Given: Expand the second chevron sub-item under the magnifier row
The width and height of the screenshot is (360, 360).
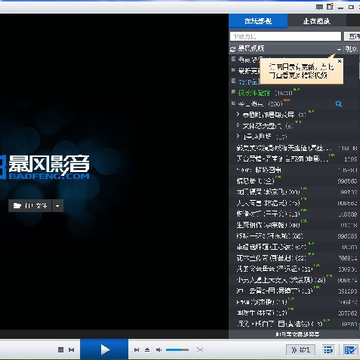Looking at the screenshot, I should point(238,125).
